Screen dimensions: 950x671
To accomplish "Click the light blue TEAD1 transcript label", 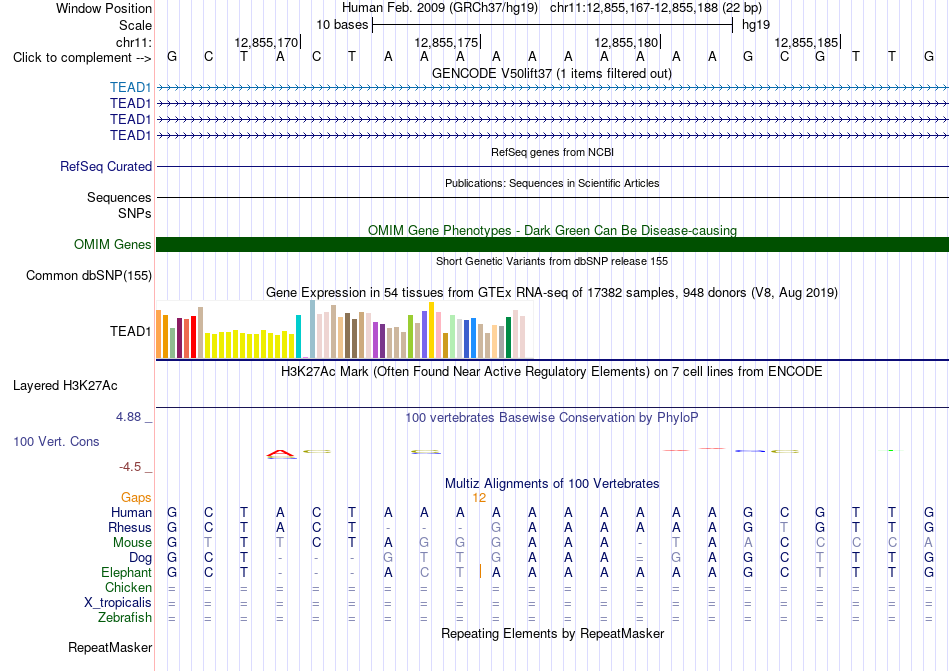I will click(130, 88).
